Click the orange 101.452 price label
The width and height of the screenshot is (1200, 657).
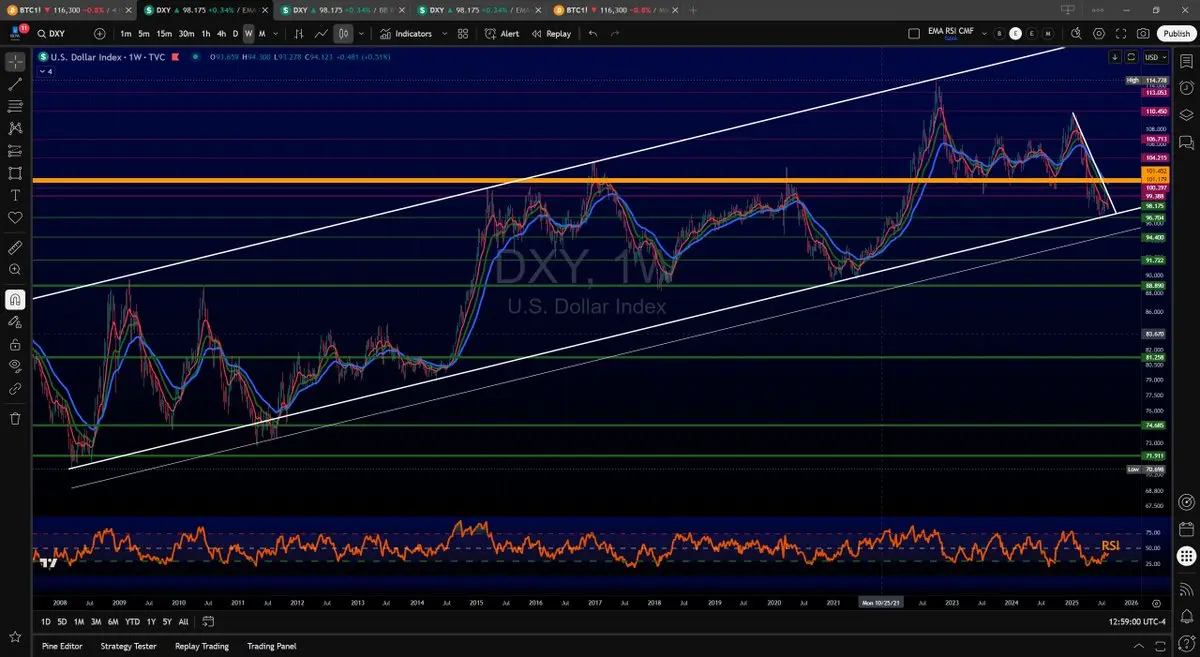pos(1155,171)
